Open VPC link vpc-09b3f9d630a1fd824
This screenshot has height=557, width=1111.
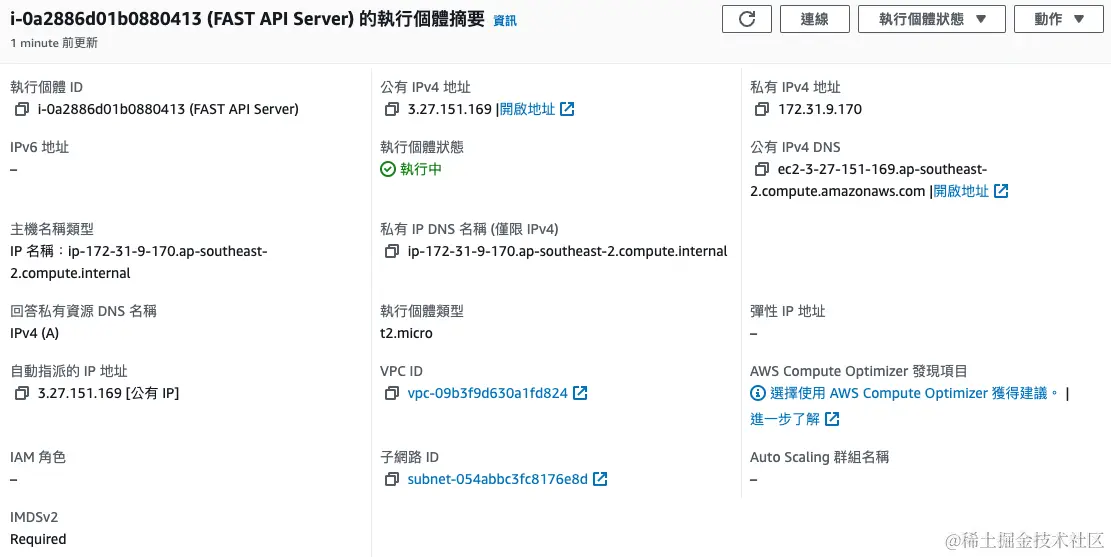(x=488, y=393)
